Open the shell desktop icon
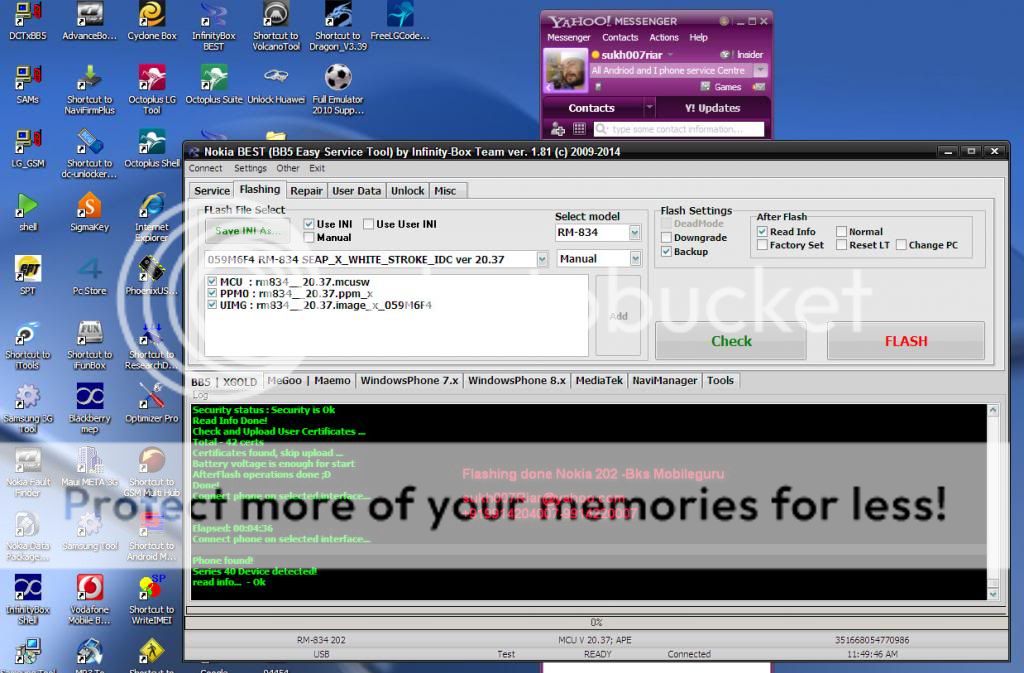The width and height of the screenshot is (1024, 673). pyautogui.click(x=28, y=212)
